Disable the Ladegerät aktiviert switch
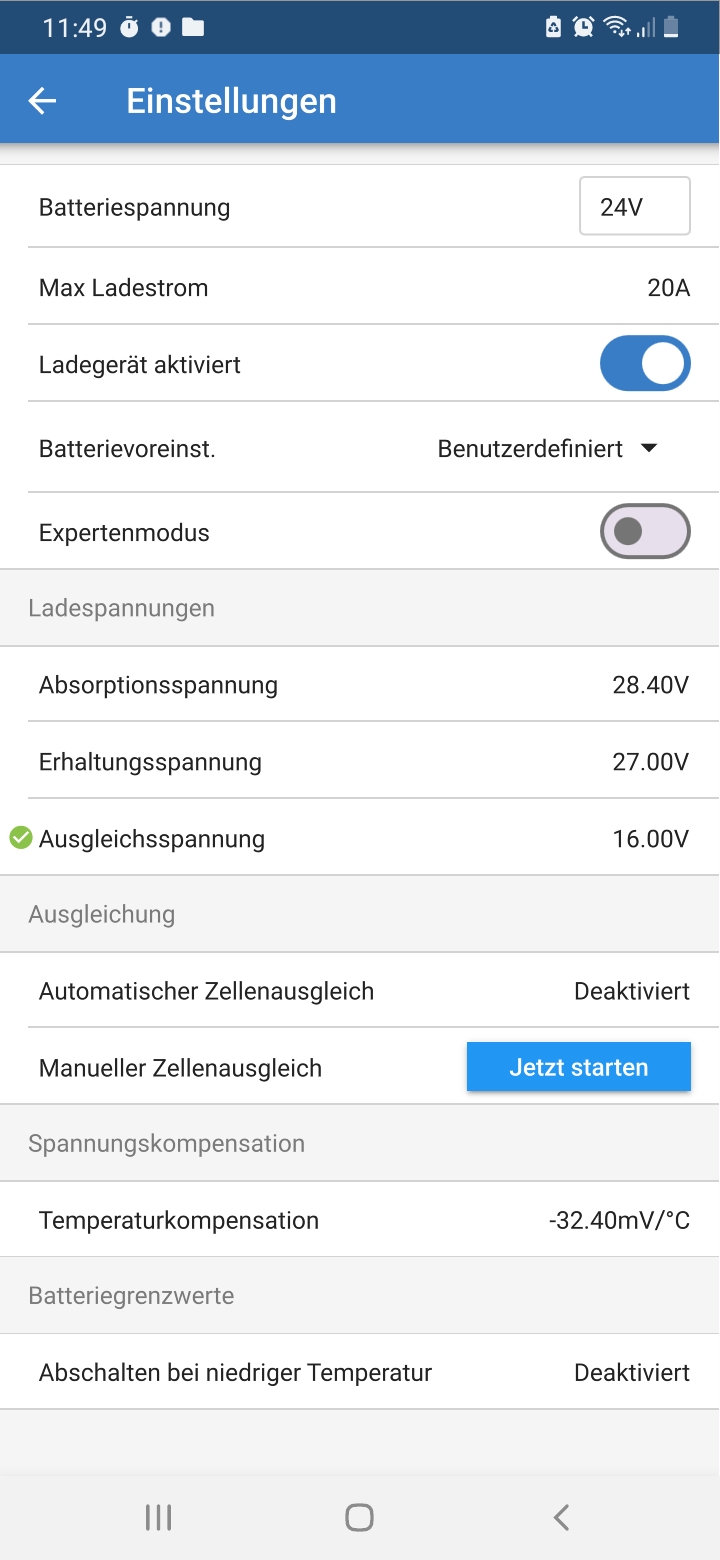Image resolution: width=720 pixels, height=1560 pixels. [x=645, y=364]
